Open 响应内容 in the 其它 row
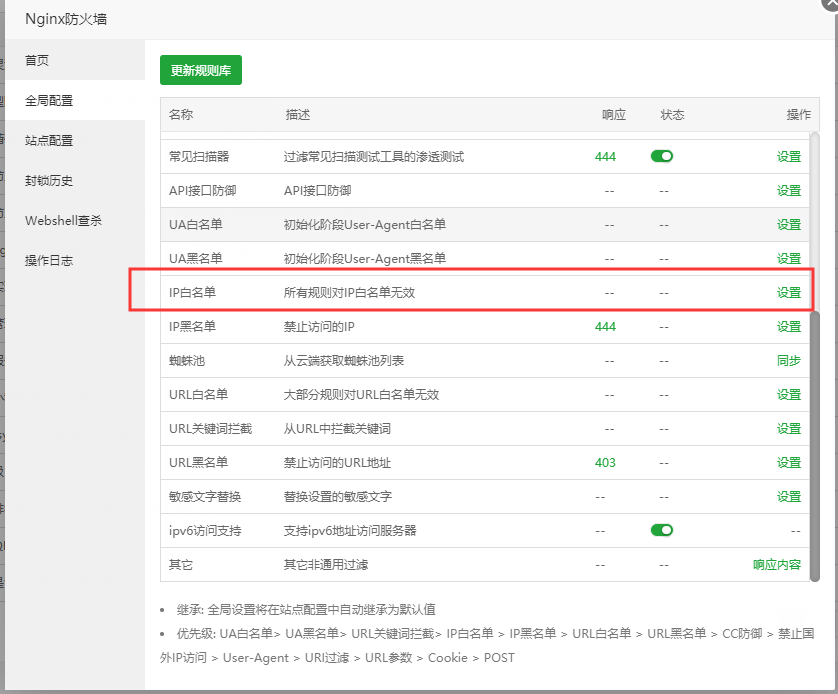The width and height of the screenshot is (838, 694). point(777,565)
